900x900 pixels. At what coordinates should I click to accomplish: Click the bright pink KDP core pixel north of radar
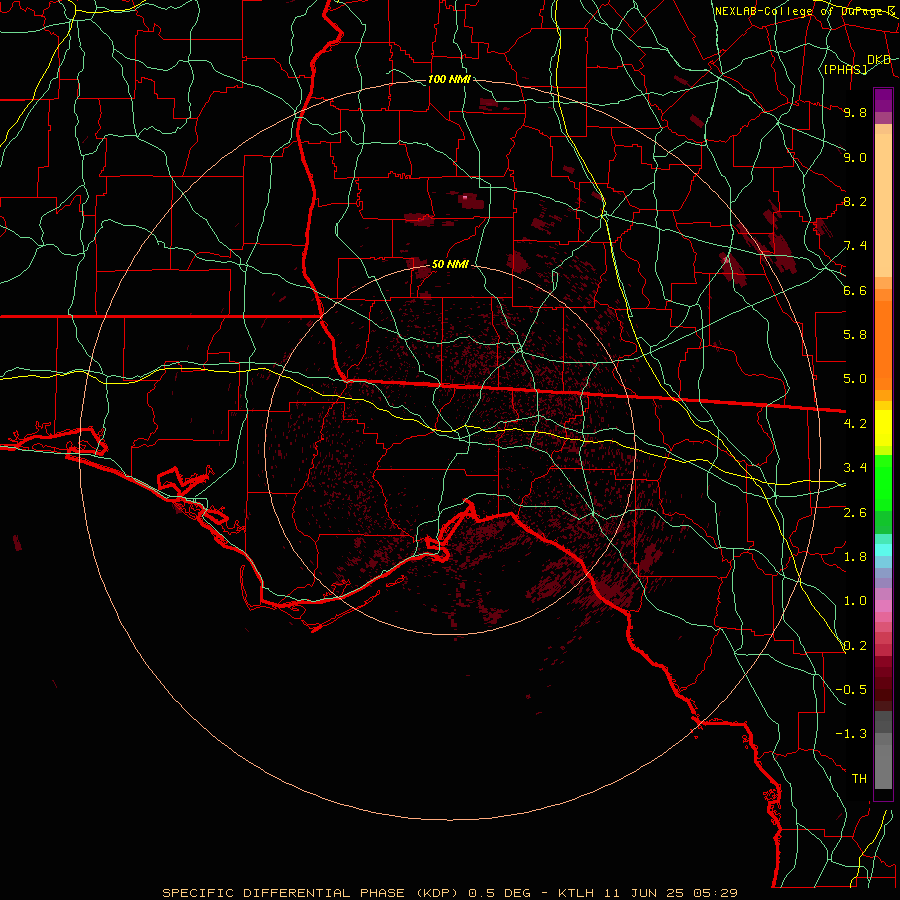tap(465, 197)
